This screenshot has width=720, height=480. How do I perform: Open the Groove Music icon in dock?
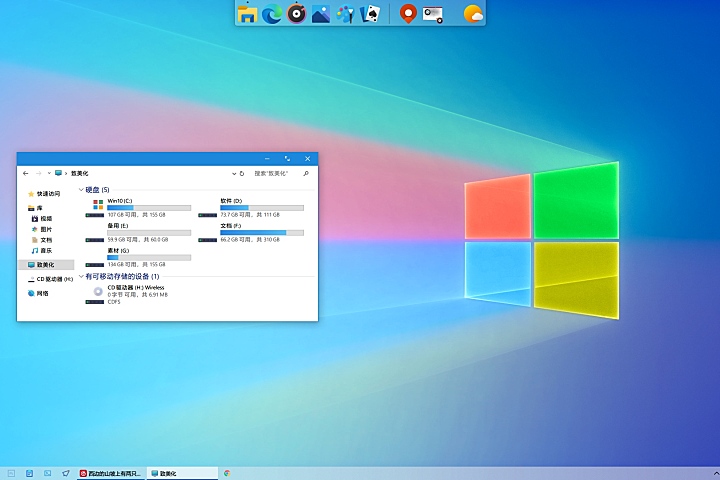click(x=297, y=13)
